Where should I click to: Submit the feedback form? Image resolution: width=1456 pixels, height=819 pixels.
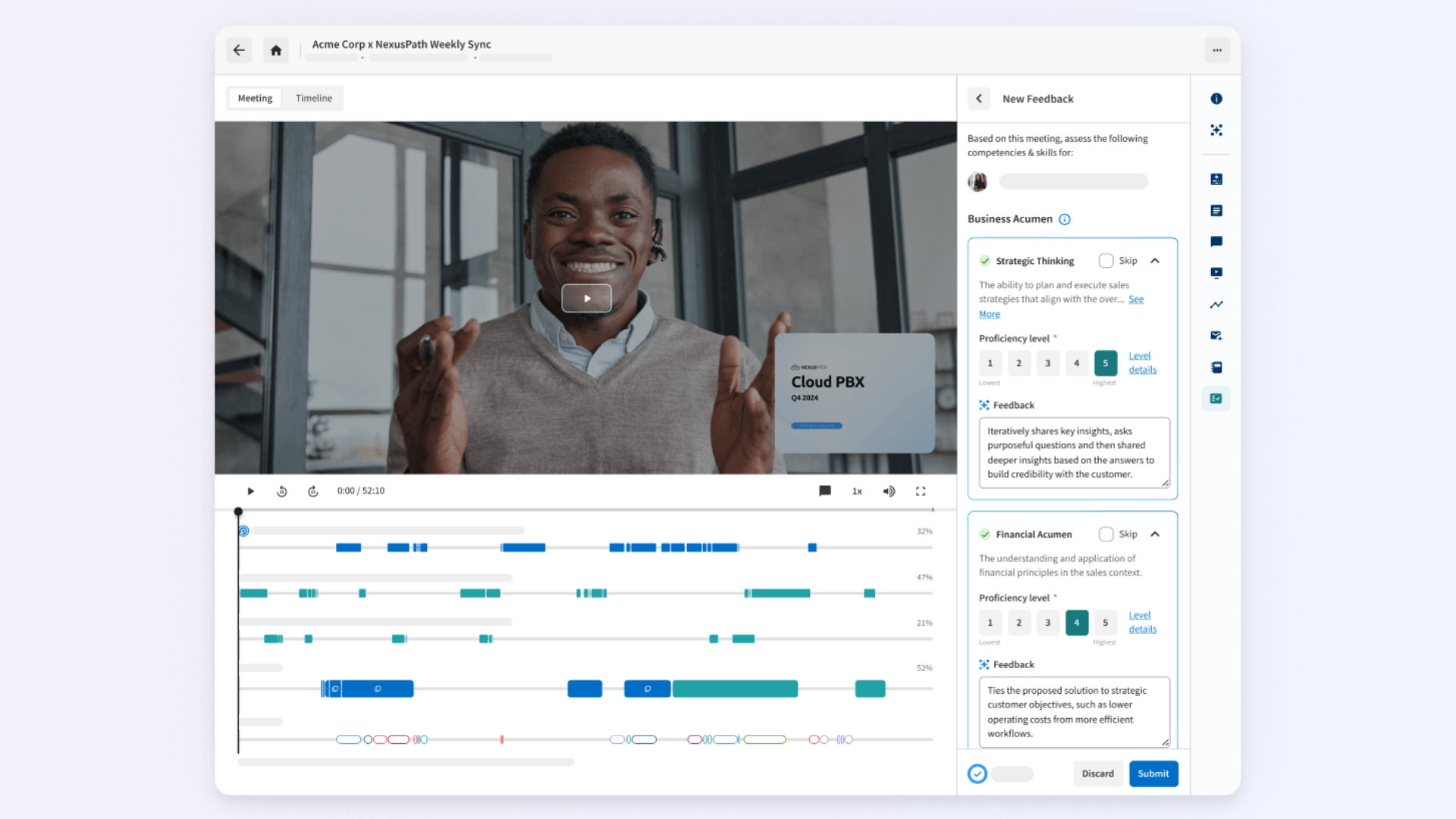coord(1153,774)
